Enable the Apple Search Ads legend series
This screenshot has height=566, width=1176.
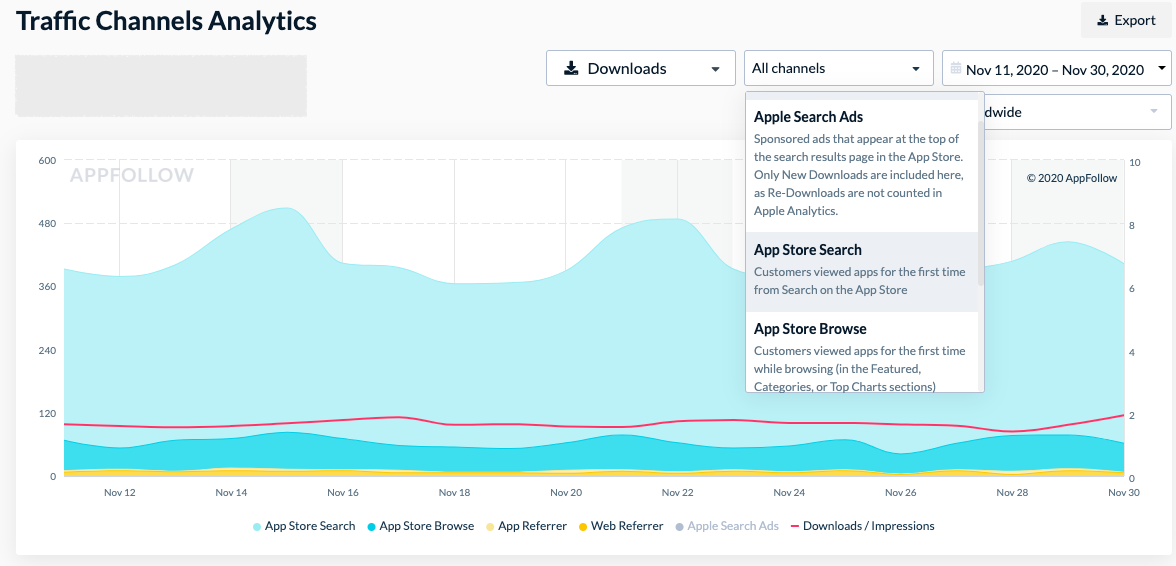727,526
